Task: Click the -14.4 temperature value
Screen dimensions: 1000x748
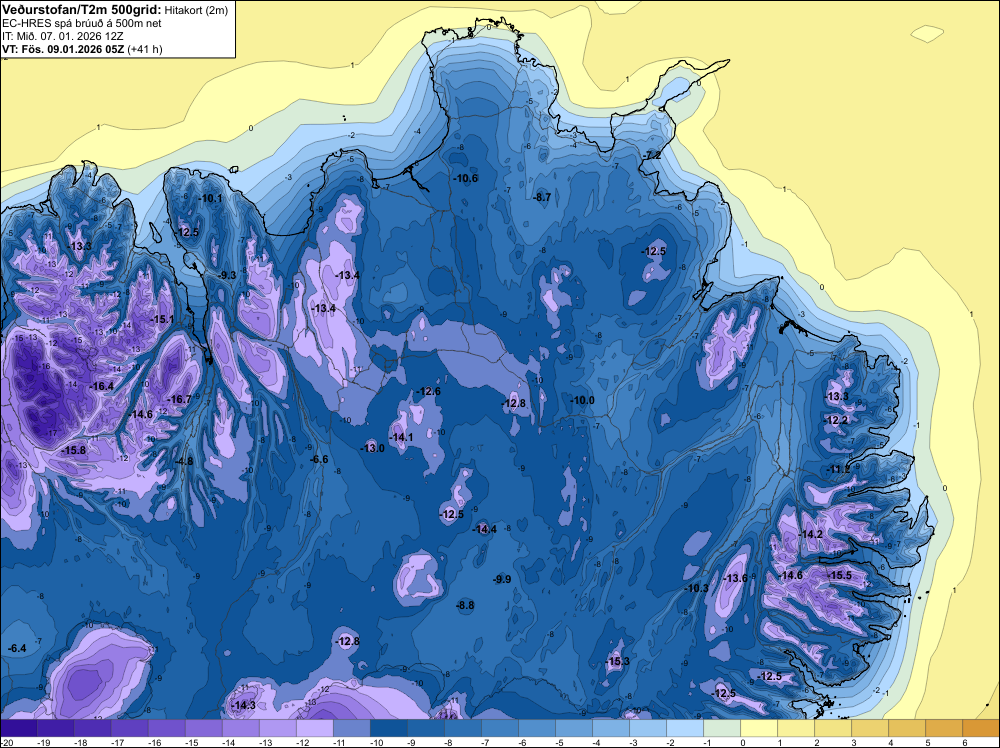Action: click(484, 529)
